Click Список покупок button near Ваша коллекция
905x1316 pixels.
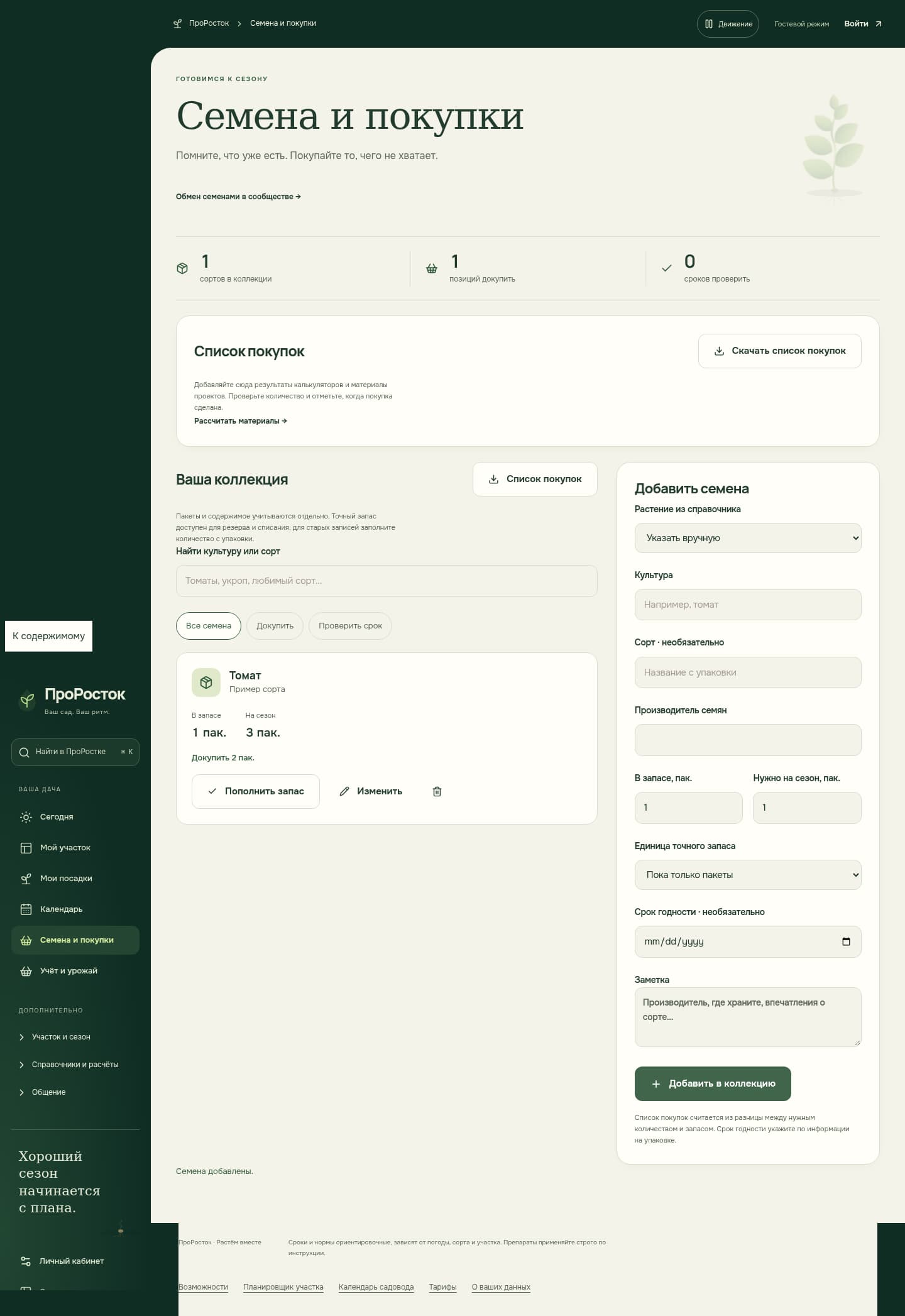point(535,479)
